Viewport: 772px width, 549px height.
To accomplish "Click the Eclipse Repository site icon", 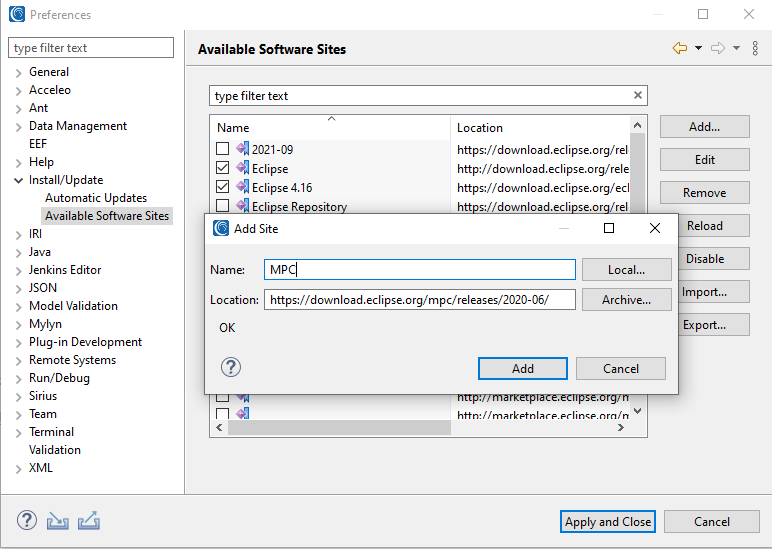I will coord(242,206).
